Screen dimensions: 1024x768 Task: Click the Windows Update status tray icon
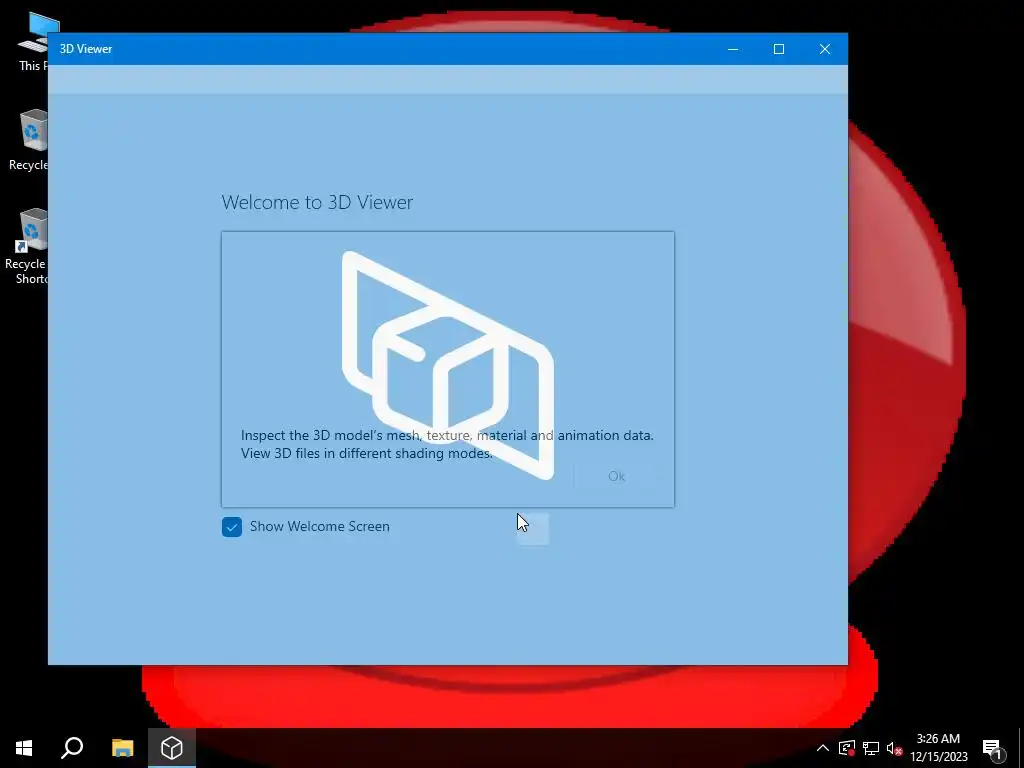click(x=847, y=748)
